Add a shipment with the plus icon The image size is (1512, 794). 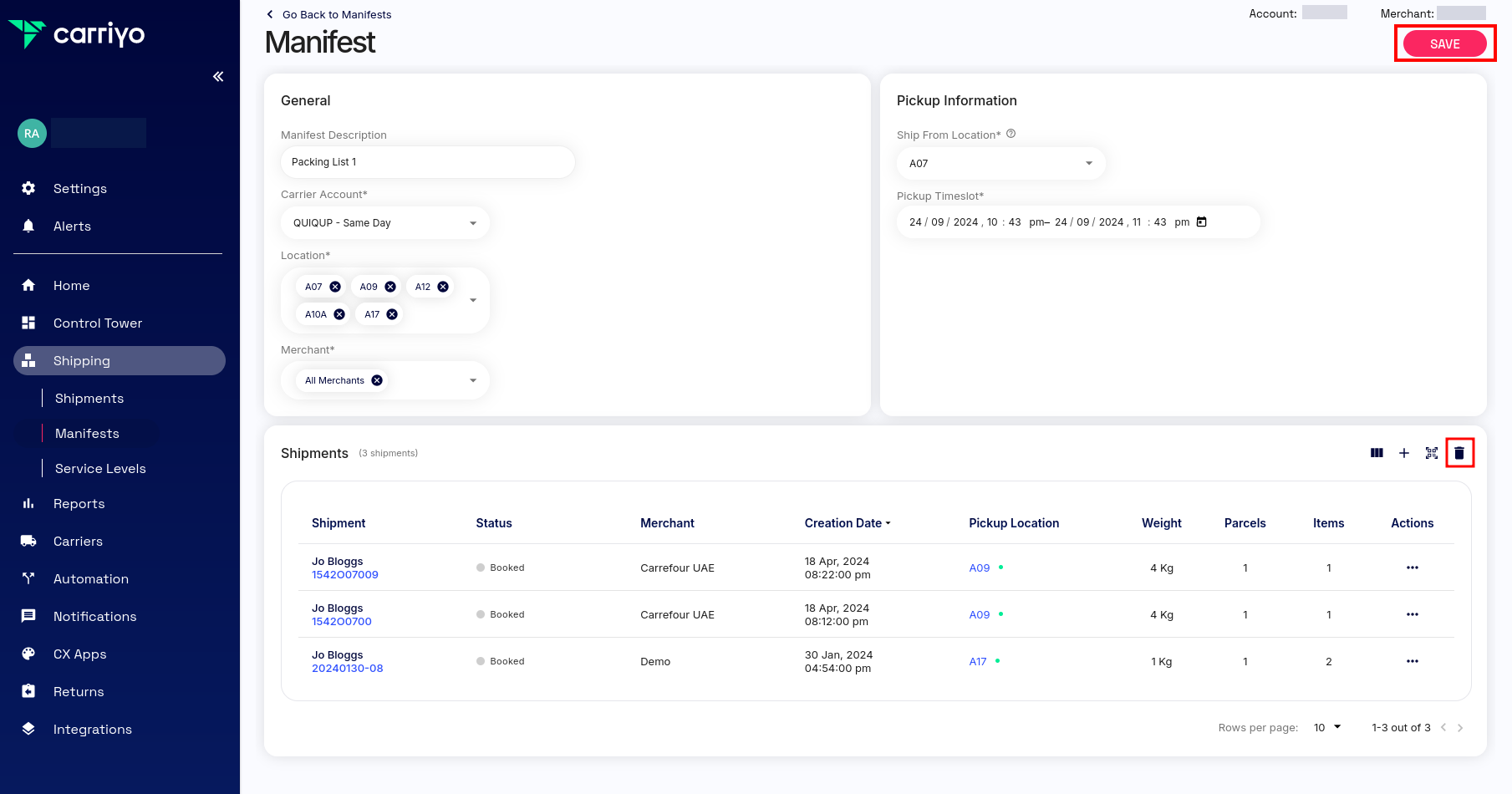click(x=1404, y=453)
